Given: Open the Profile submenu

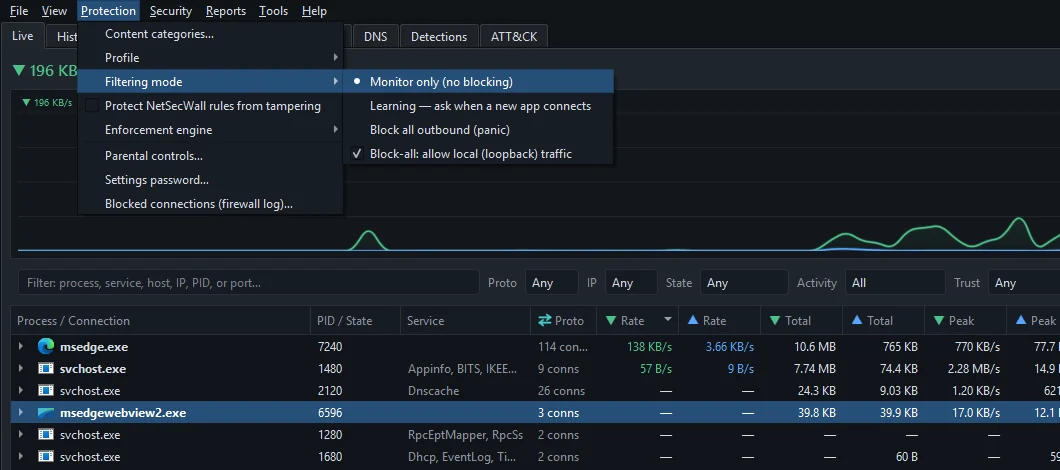Looking at the screenshot, I should 210,58.
